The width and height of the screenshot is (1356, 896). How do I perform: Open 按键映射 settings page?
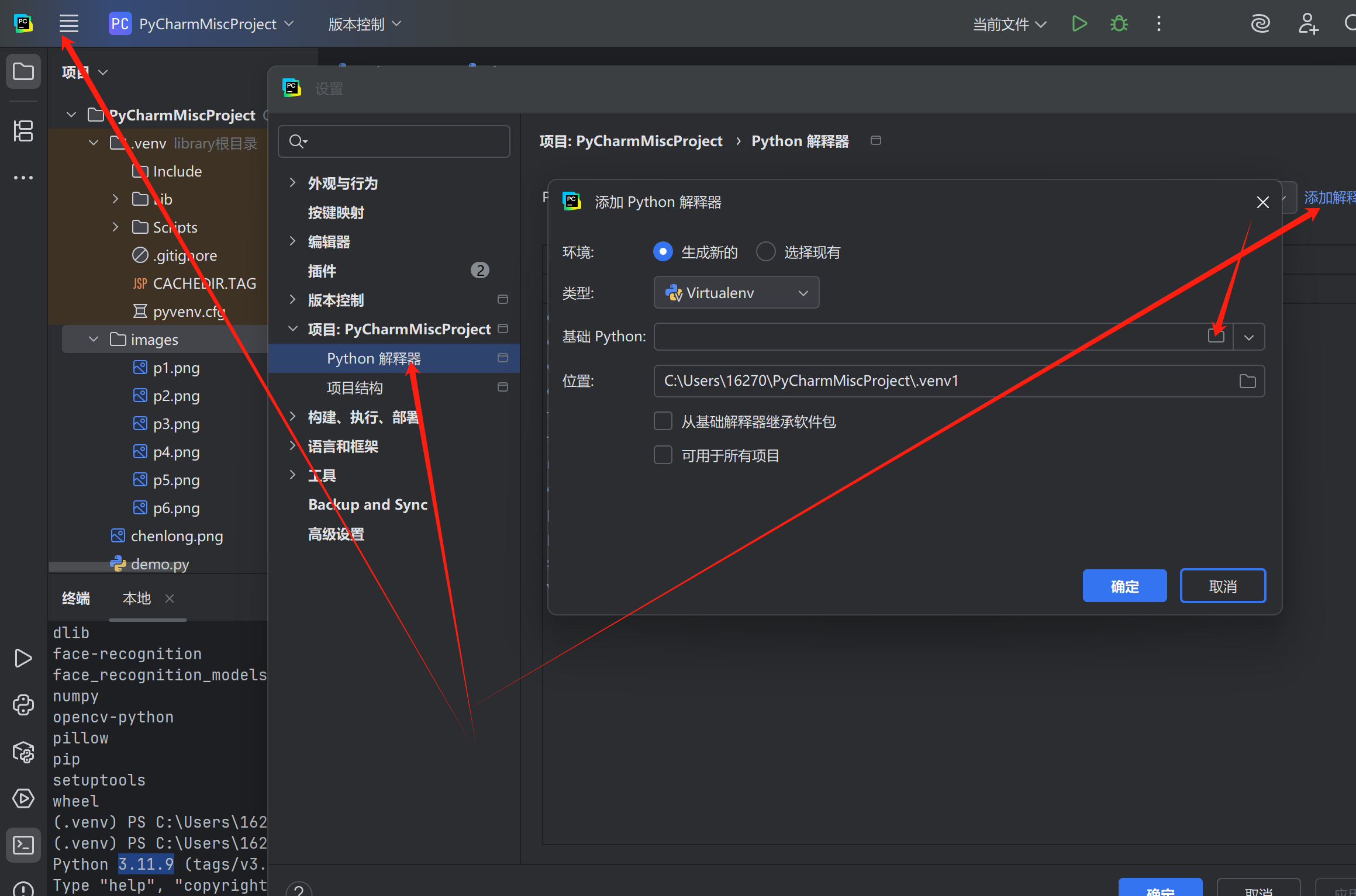pos(336,212)
